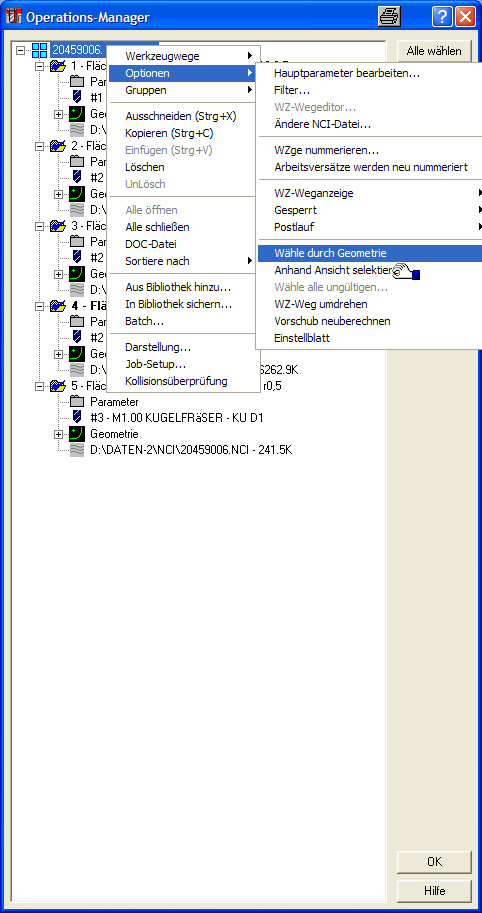Click the Parameter folder icon under operation 5
This screenshot has height=913, width=482.
pyautogui.click(x=77, y=401)
